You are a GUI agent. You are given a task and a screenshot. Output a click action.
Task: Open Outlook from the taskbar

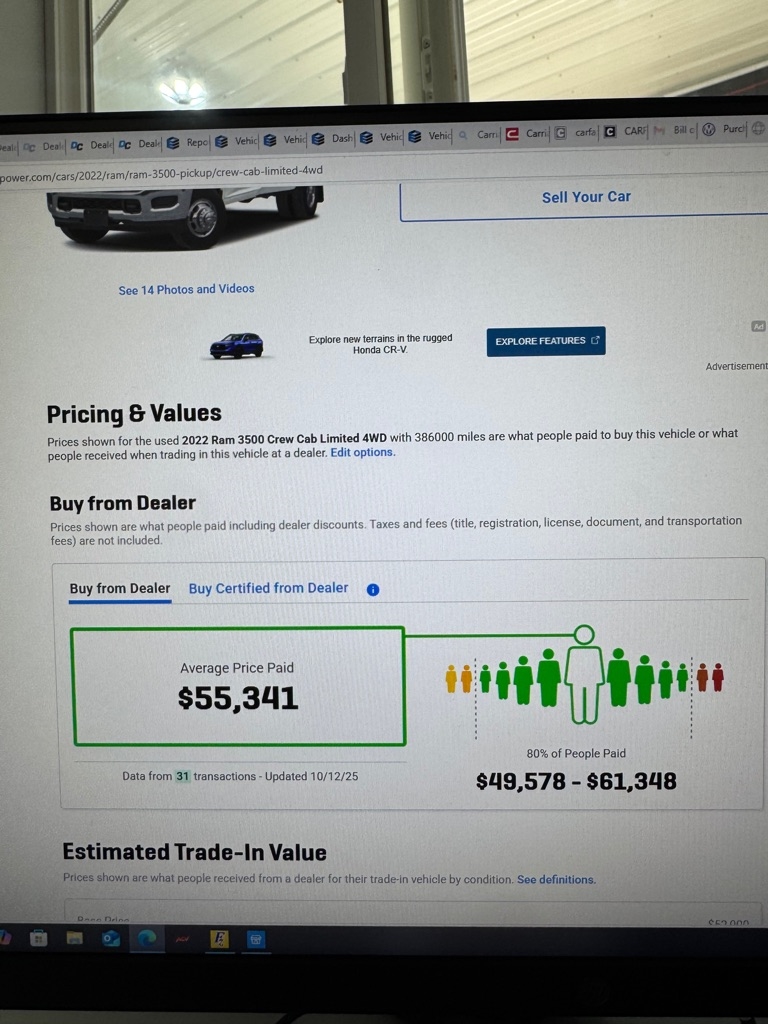tap(110, 938)
